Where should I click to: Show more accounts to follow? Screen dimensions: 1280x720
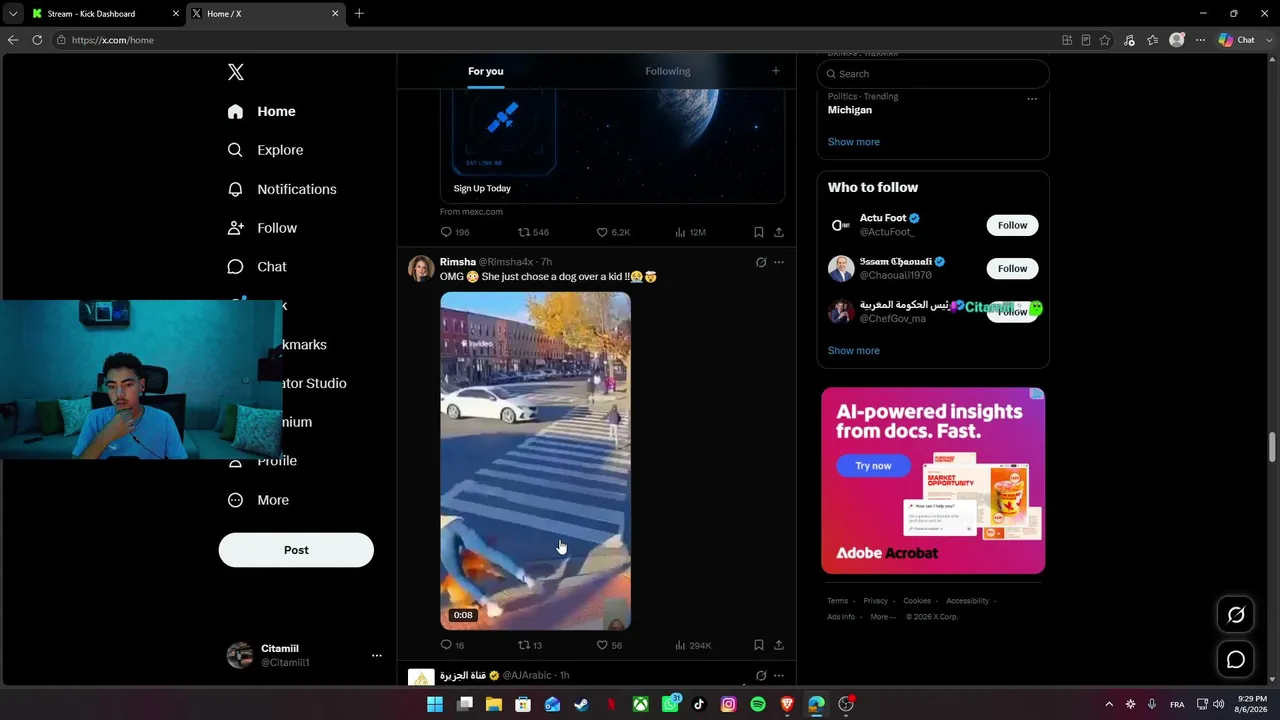click(854, 351)
